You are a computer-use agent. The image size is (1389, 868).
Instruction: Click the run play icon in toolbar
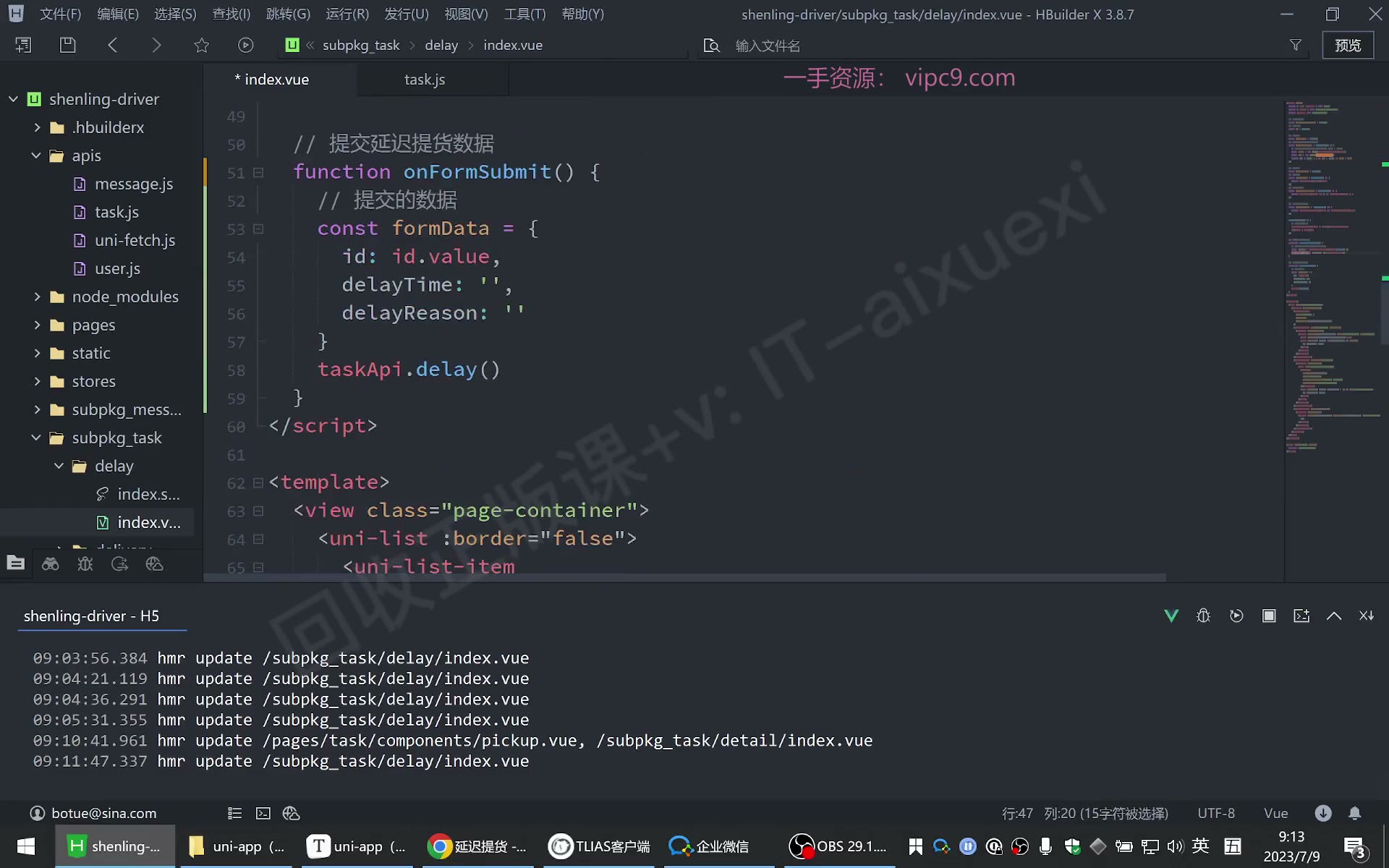pos(246,45)
